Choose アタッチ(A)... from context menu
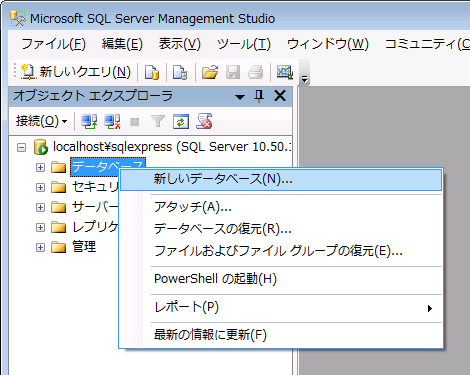Screen dimensions: 470x375 click(281, 207)
